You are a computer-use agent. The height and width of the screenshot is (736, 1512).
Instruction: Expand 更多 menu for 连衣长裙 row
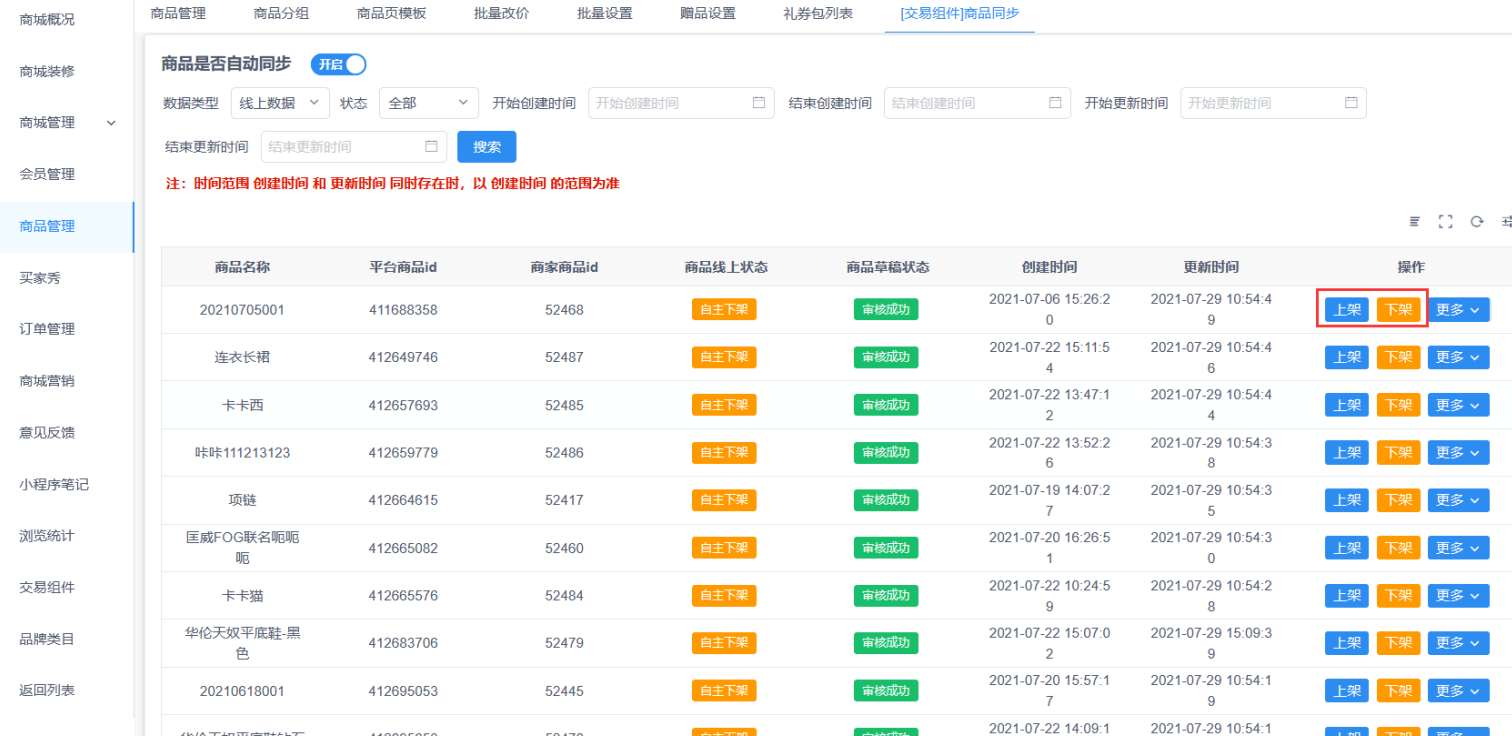(x=1458, y=358)
